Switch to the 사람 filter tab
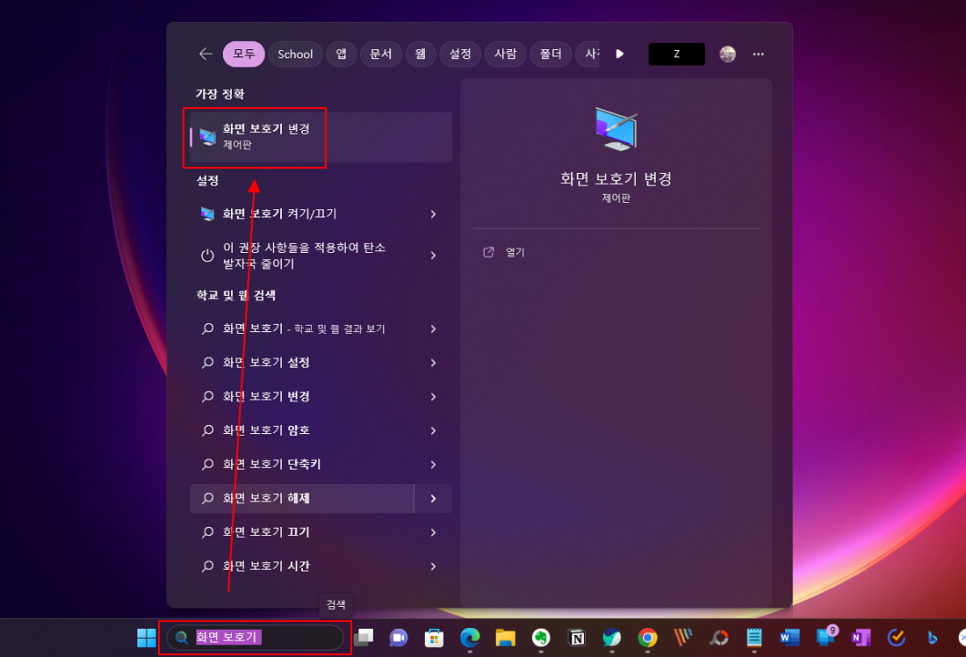Viewport: 966px width, 657px height. (x=505, y=54)
